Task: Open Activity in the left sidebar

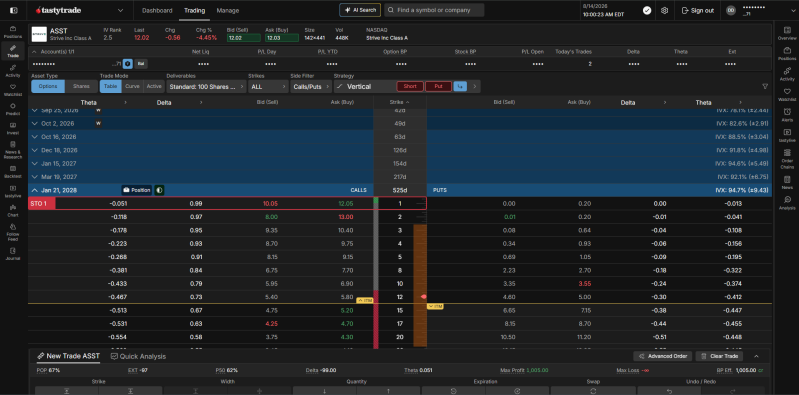Action: coord(13,70)
